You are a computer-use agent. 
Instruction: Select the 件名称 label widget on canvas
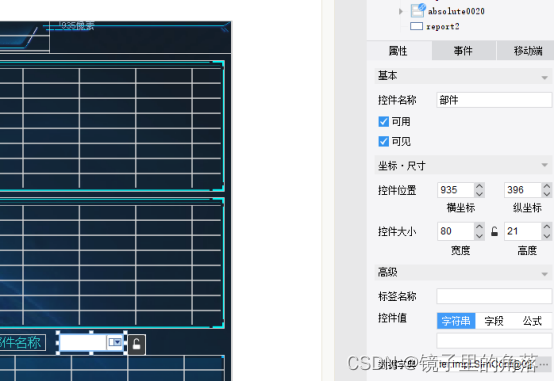[x=22, y=342]
